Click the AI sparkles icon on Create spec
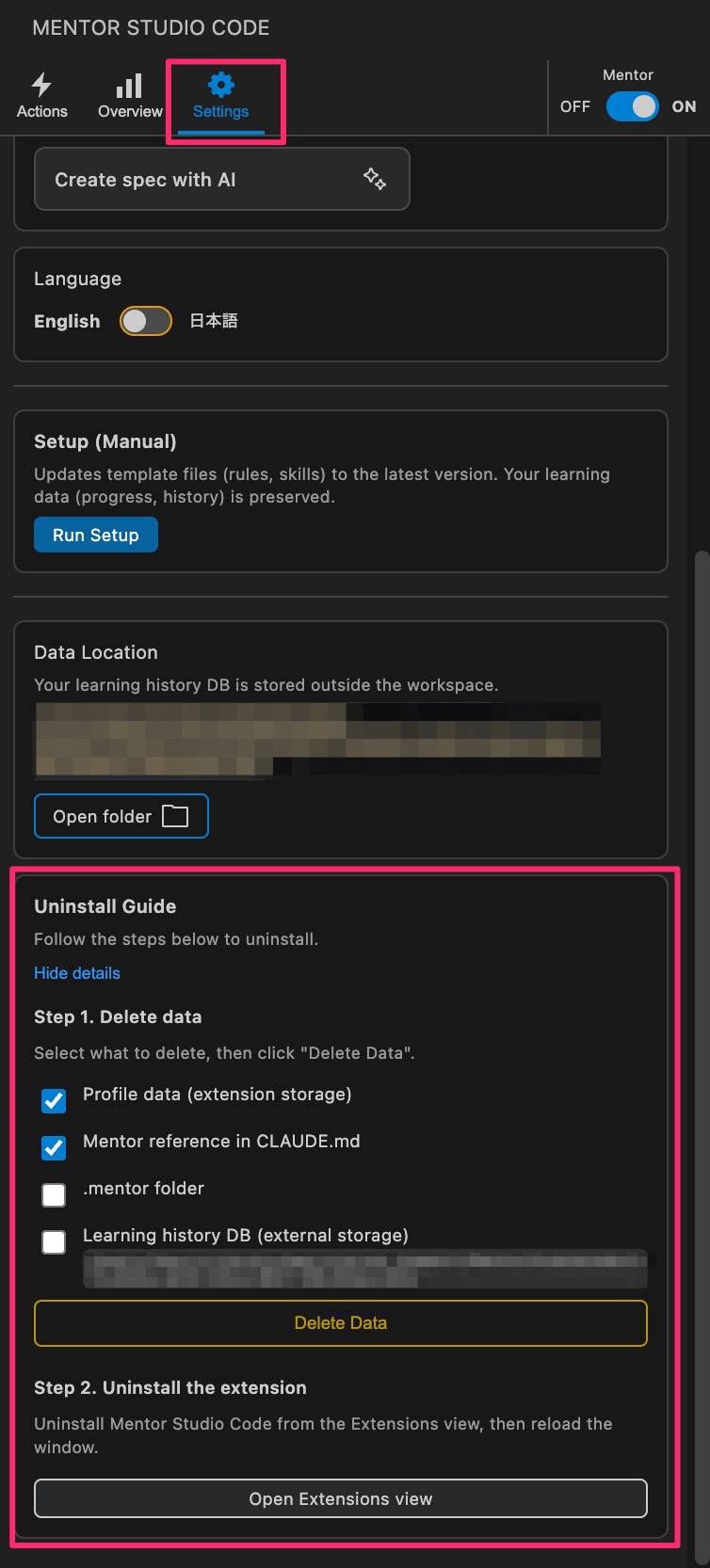The image size is (710, 1568). click(x=375, y=178)
